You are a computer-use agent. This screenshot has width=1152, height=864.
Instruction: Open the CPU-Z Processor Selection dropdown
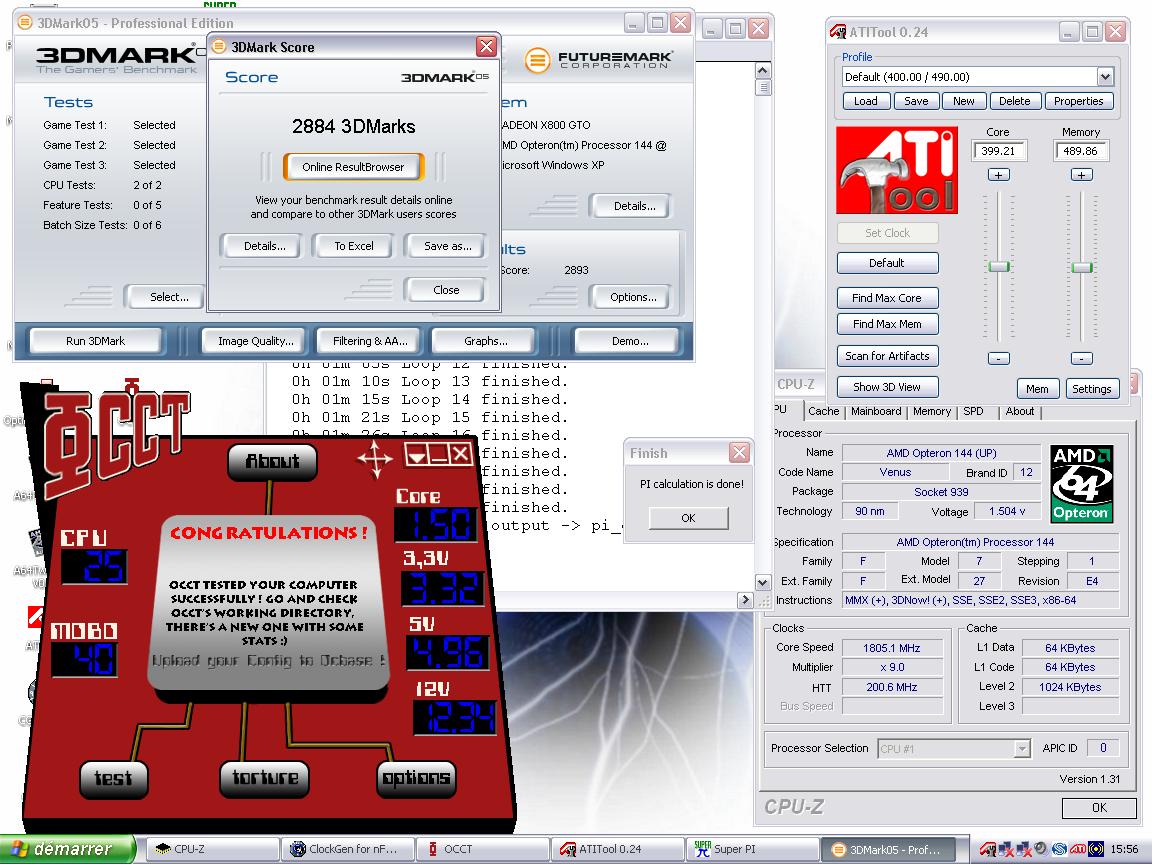[x=1022, y=749]
